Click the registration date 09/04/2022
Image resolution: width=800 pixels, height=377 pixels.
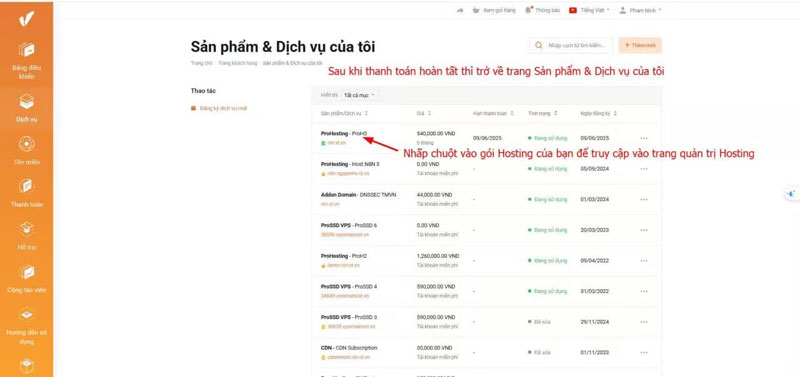[x=595, y=261]
